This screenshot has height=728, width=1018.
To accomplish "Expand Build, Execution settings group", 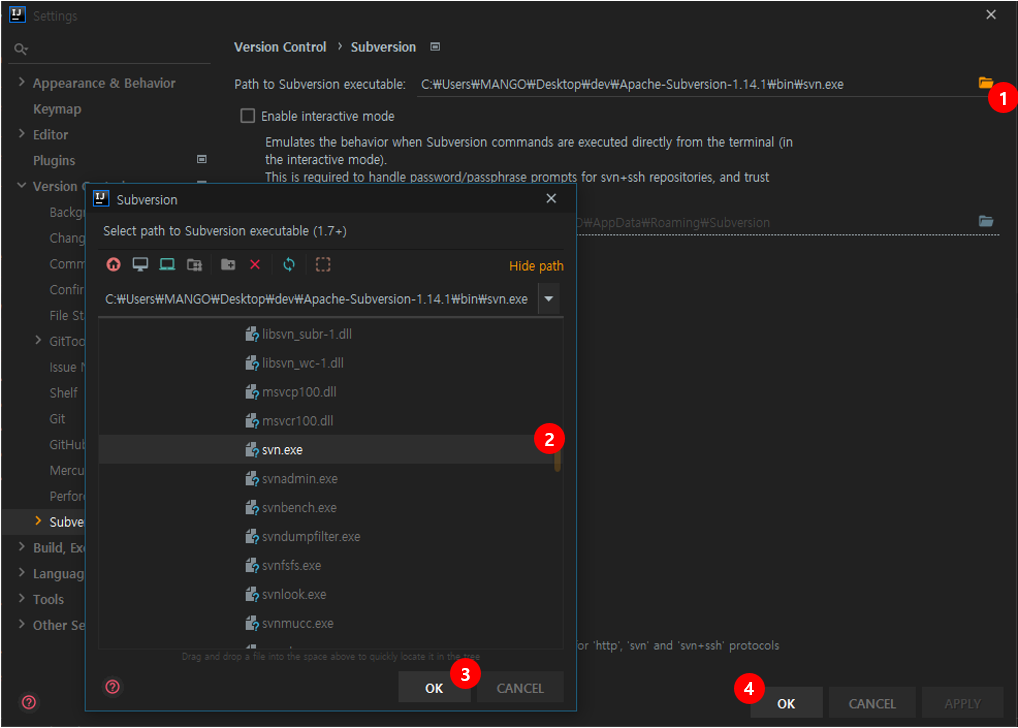I will 21,547.
